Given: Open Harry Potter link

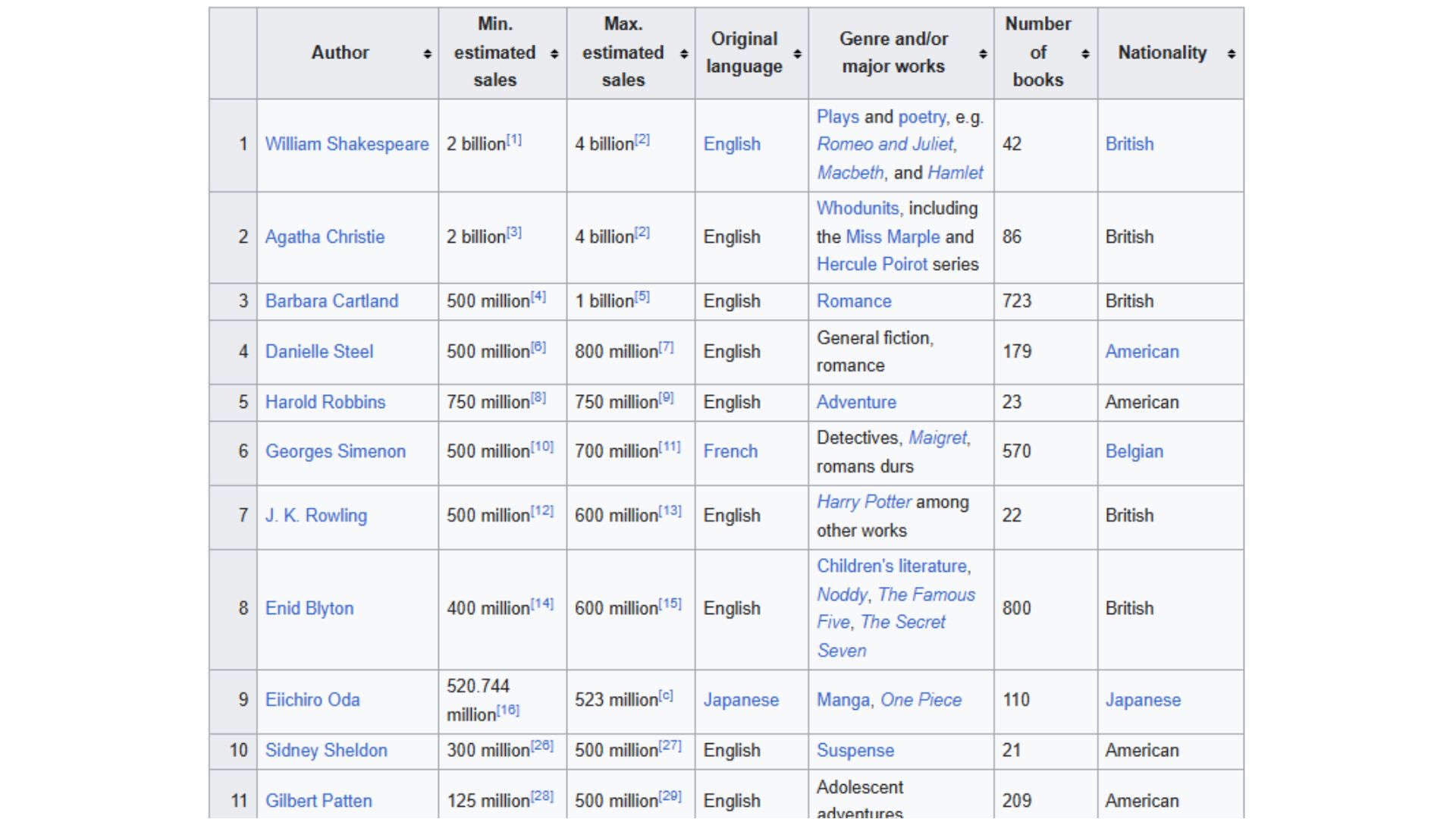Looking at the screenshot, I should [x=864, y=502].
